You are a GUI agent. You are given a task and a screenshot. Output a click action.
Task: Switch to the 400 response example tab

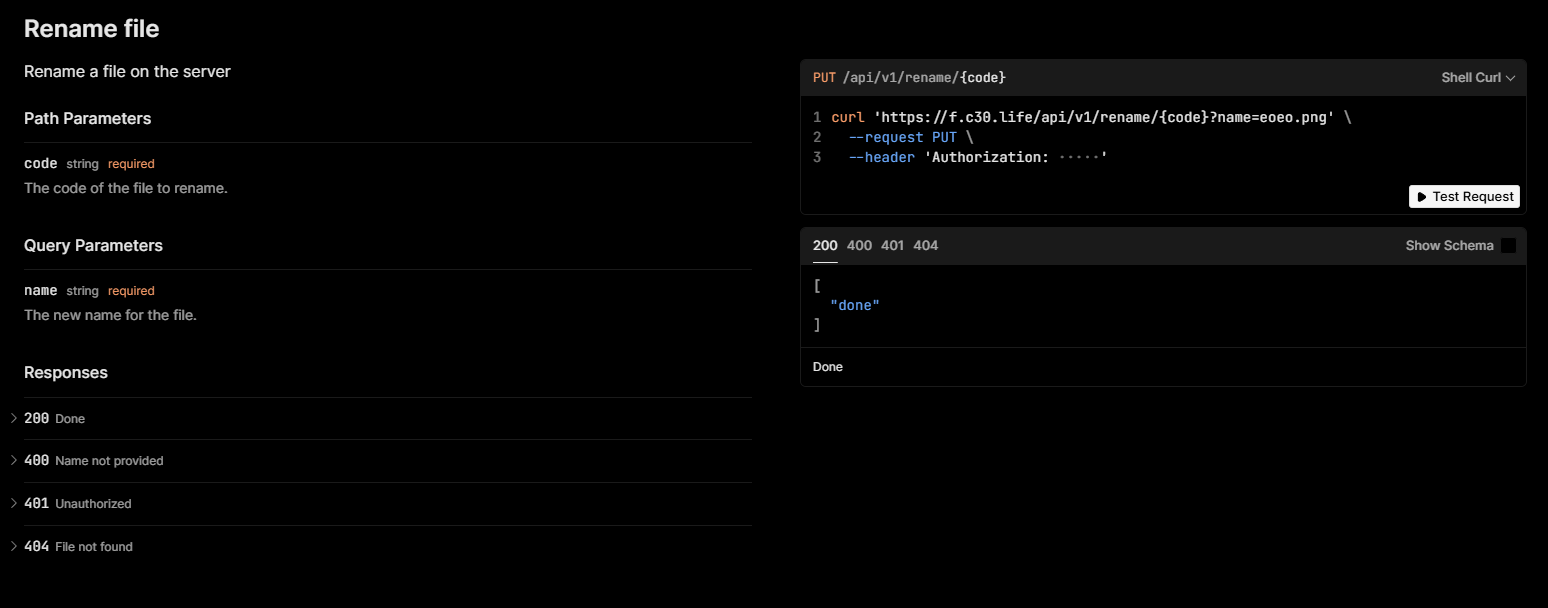[x=859, y=246]
